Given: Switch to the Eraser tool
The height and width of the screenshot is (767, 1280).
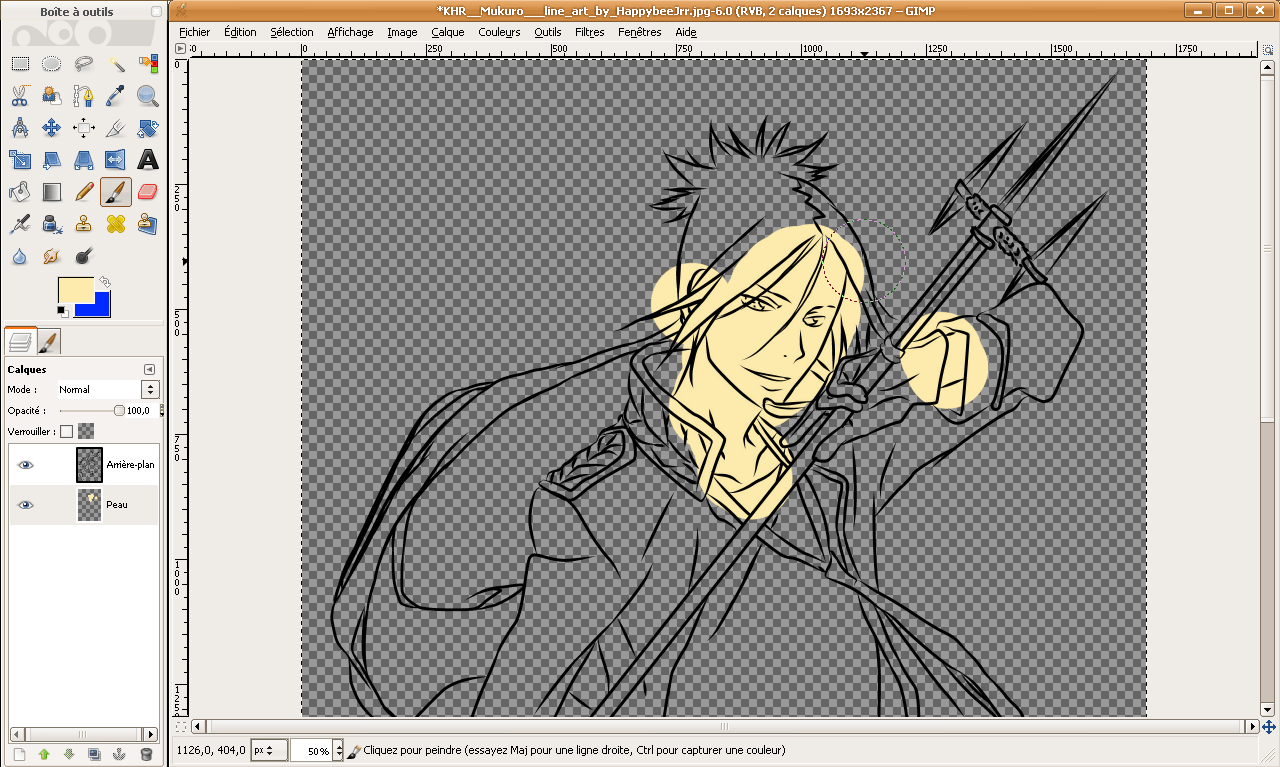Looking at the screenshot, I should tap(148, 190).
